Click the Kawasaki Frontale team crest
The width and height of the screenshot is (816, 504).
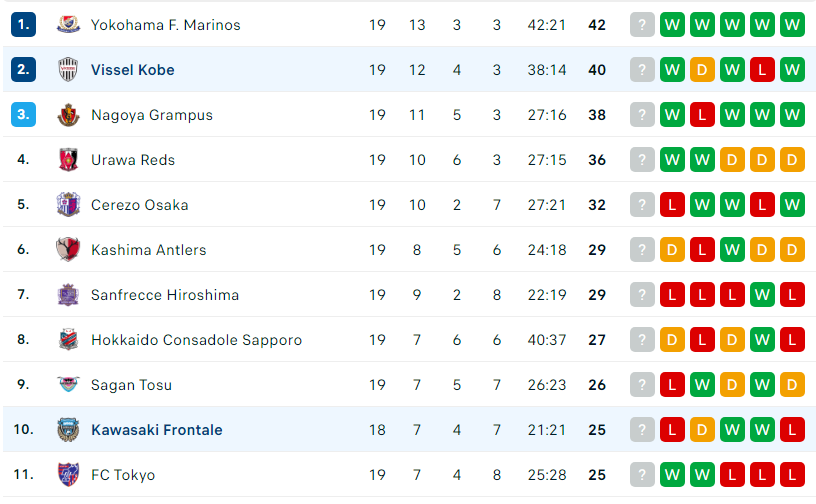pyautogui.click(x=68, y=430)
